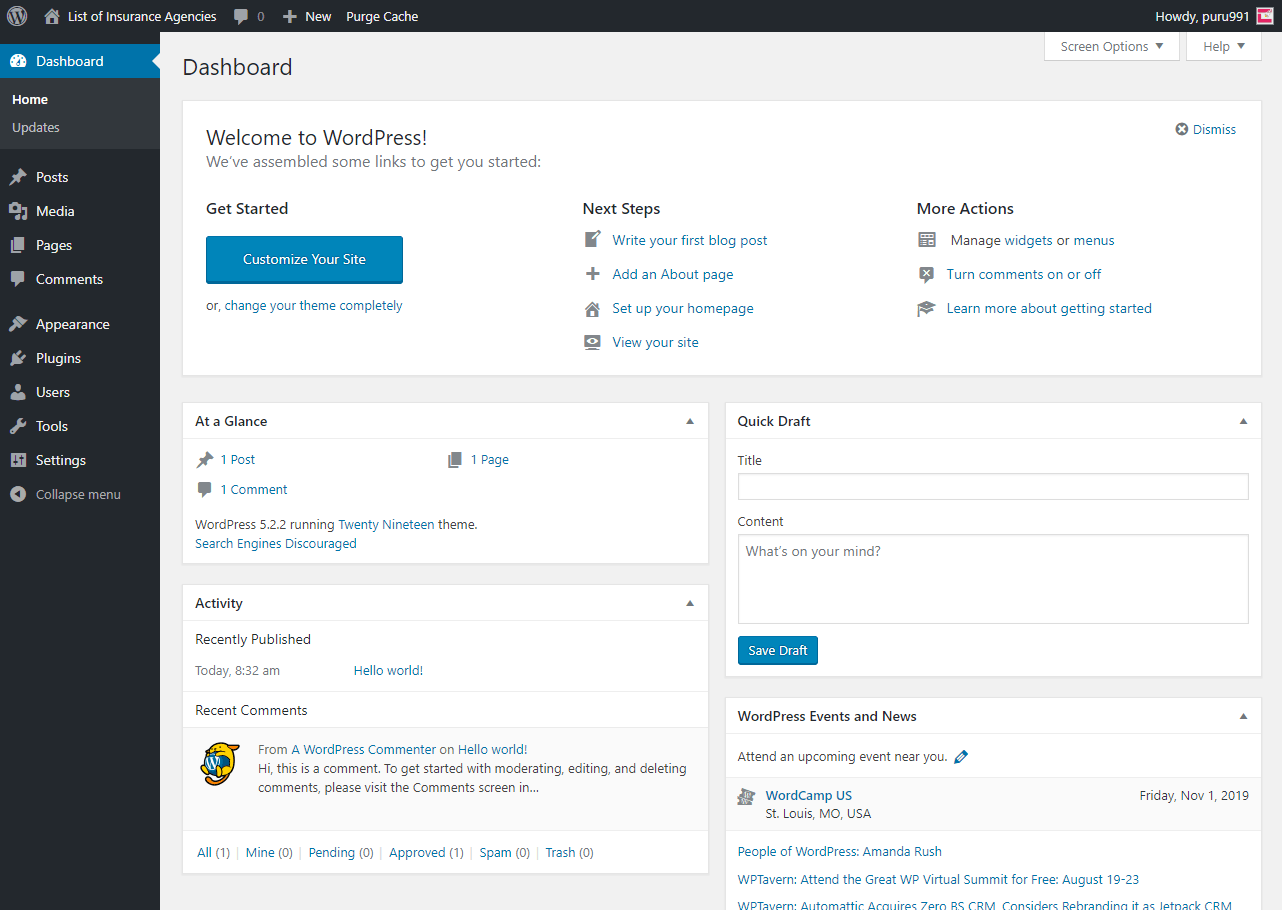The width and height of the screenshot is (1282, 910).
Task: Click the Media icon in sidebar
Action: 18,211
